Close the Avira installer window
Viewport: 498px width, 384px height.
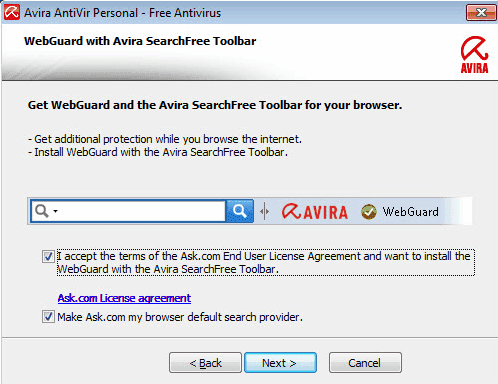[x=481, y=13]
